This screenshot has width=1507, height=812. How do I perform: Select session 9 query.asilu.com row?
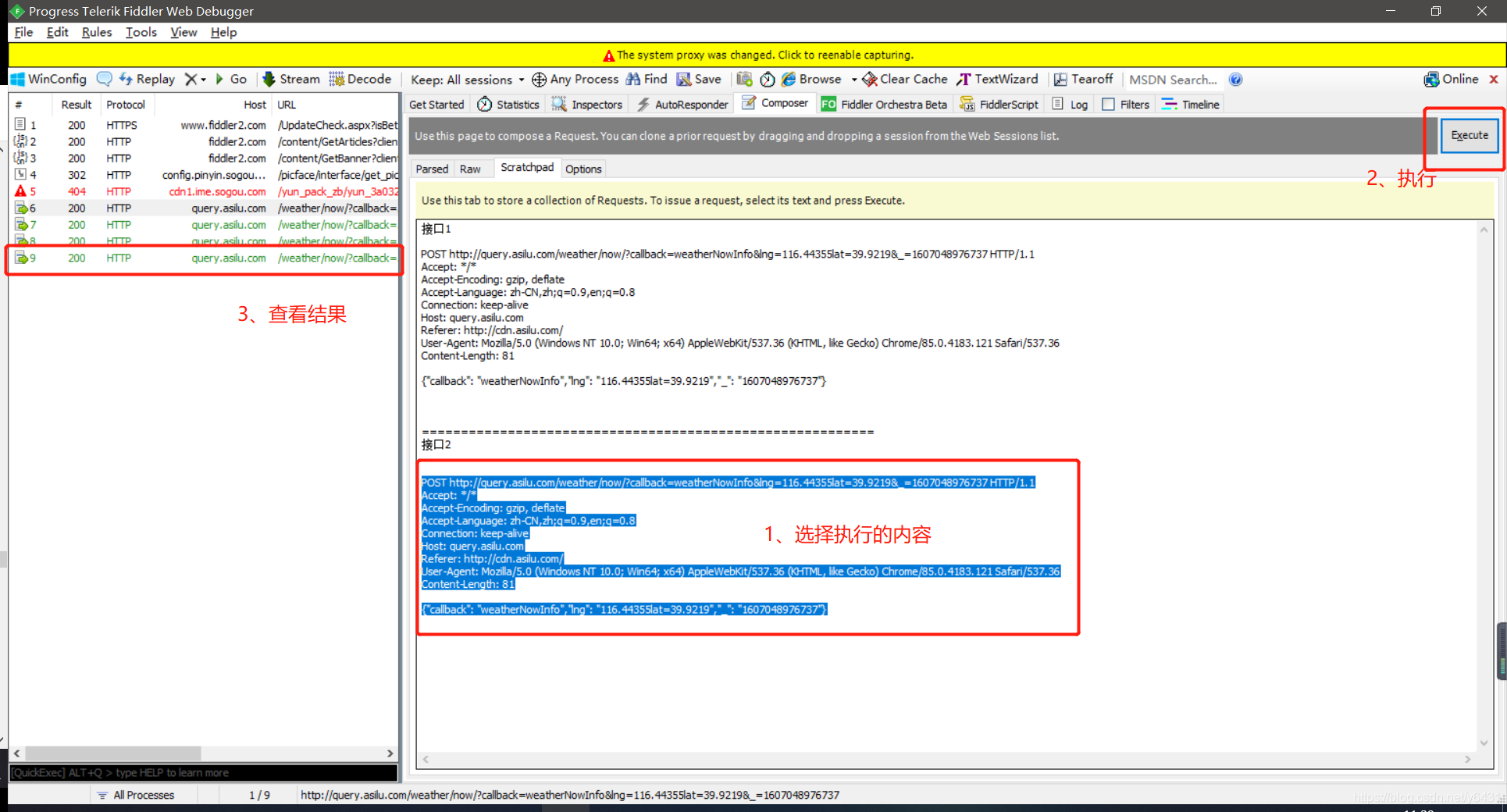[205, 258]
